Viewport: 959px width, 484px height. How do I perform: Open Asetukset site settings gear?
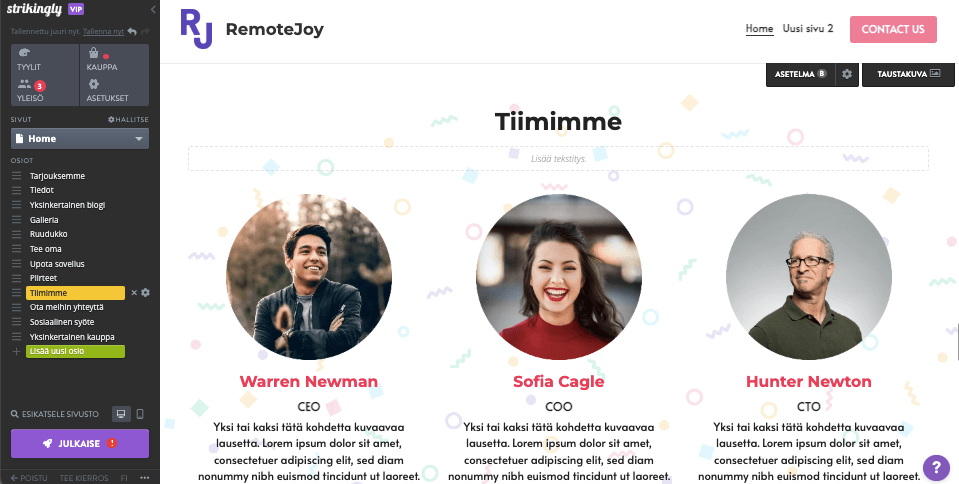[114, 91]
